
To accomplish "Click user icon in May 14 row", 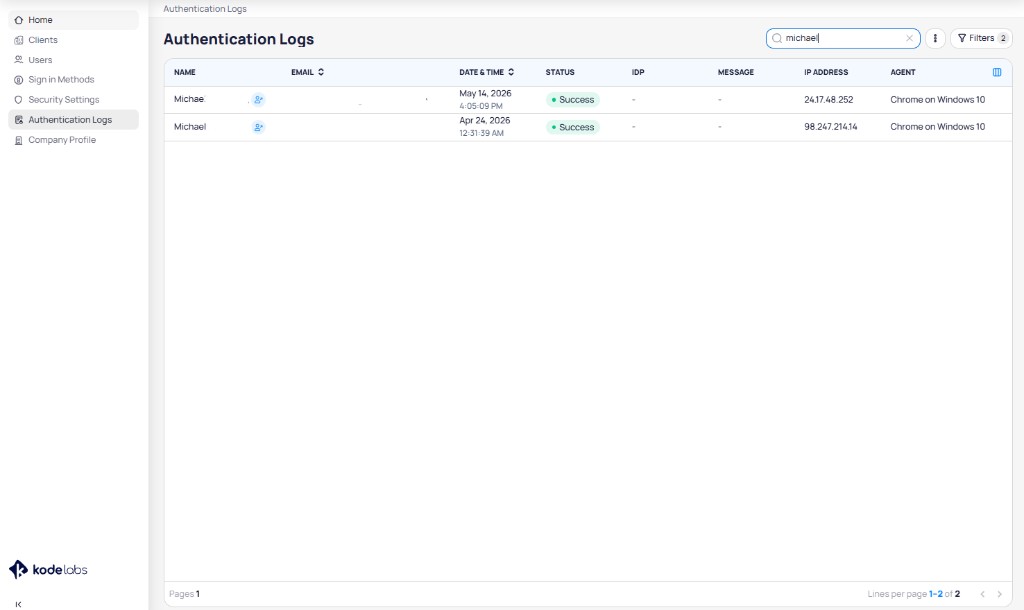I will (259, 100).
